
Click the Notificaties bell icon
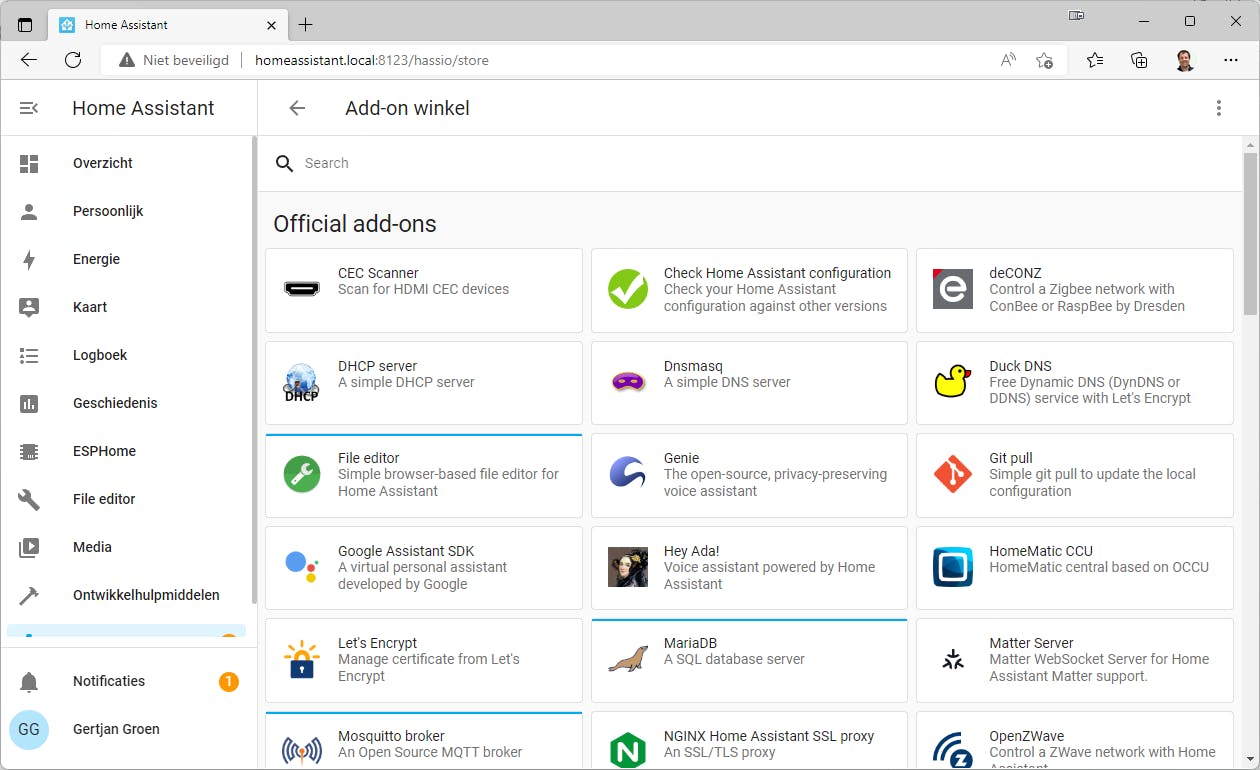click(x=29, y=681)
